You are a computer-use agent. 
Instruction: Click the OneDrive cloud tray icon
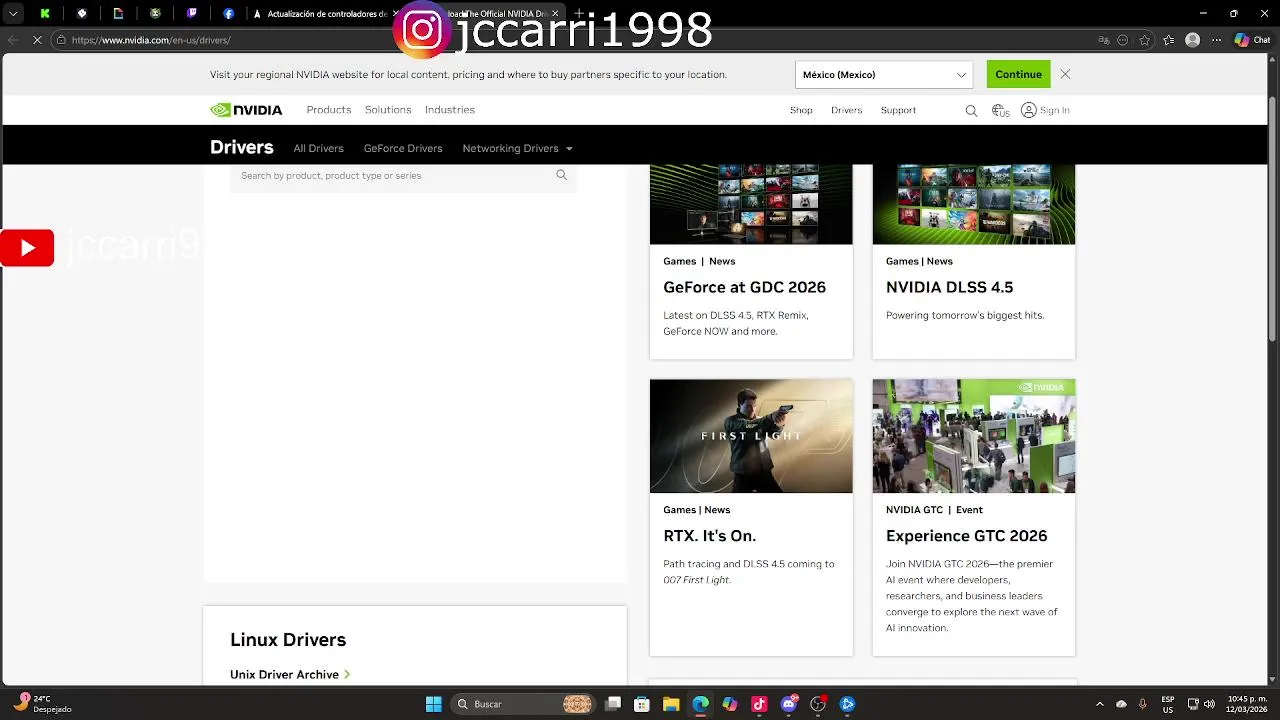pyautogui.click(x=1121, y=704)
